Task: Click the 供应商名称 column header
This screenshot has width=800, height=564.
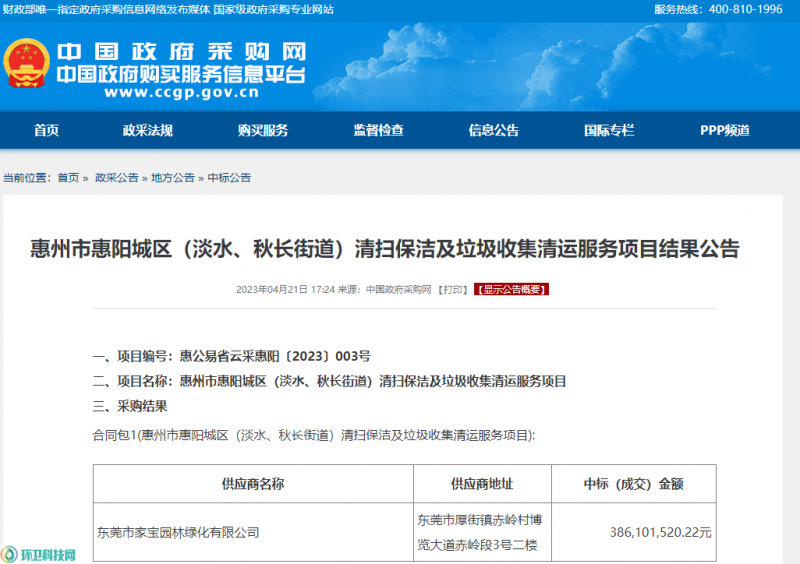Action: pyautogui.click(x=253, y=484)
